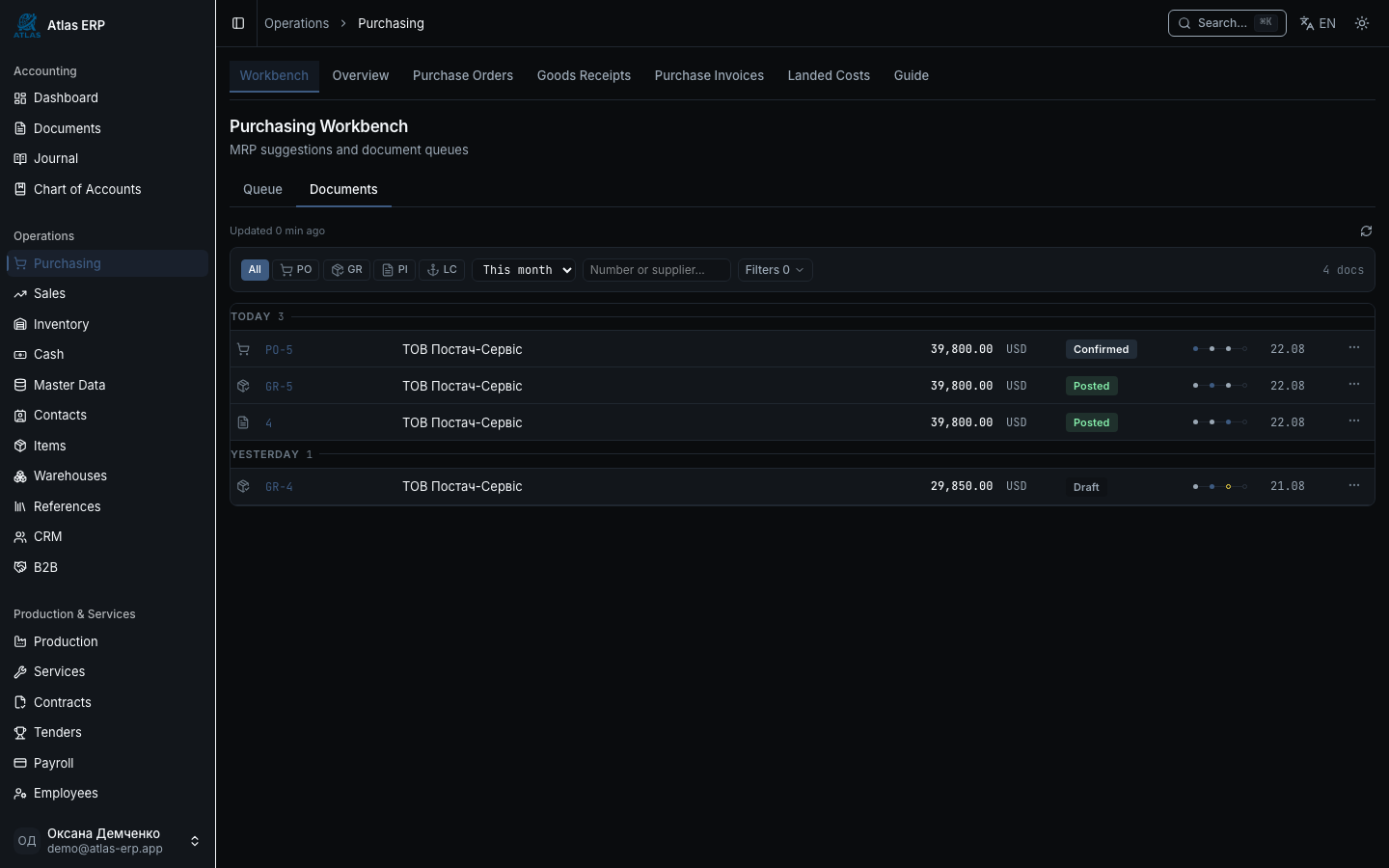Open Journal in the sidebar
Screen dimensions: 1389x868
click(x=107, y=158)
